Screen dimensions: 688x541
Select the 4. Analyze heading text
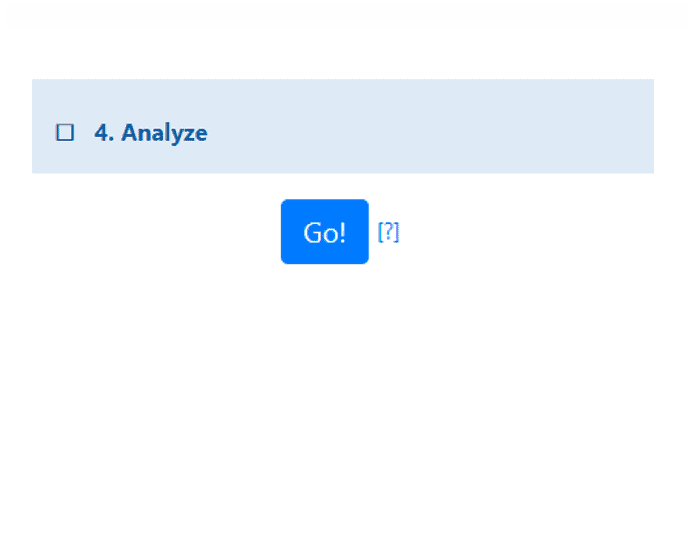click(x=151, y=133)
